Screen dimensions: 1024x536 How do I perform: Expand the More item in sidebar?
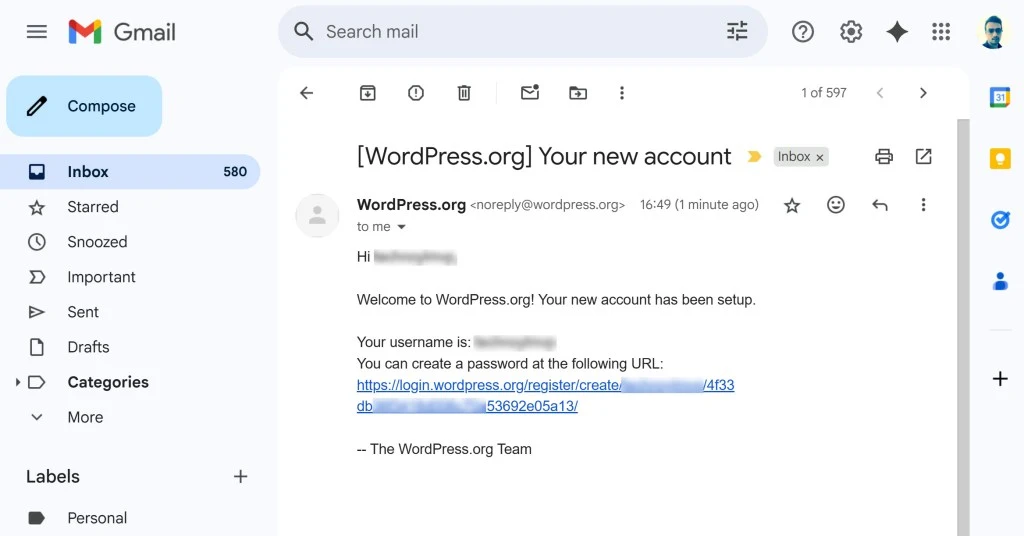click(85, 417)
